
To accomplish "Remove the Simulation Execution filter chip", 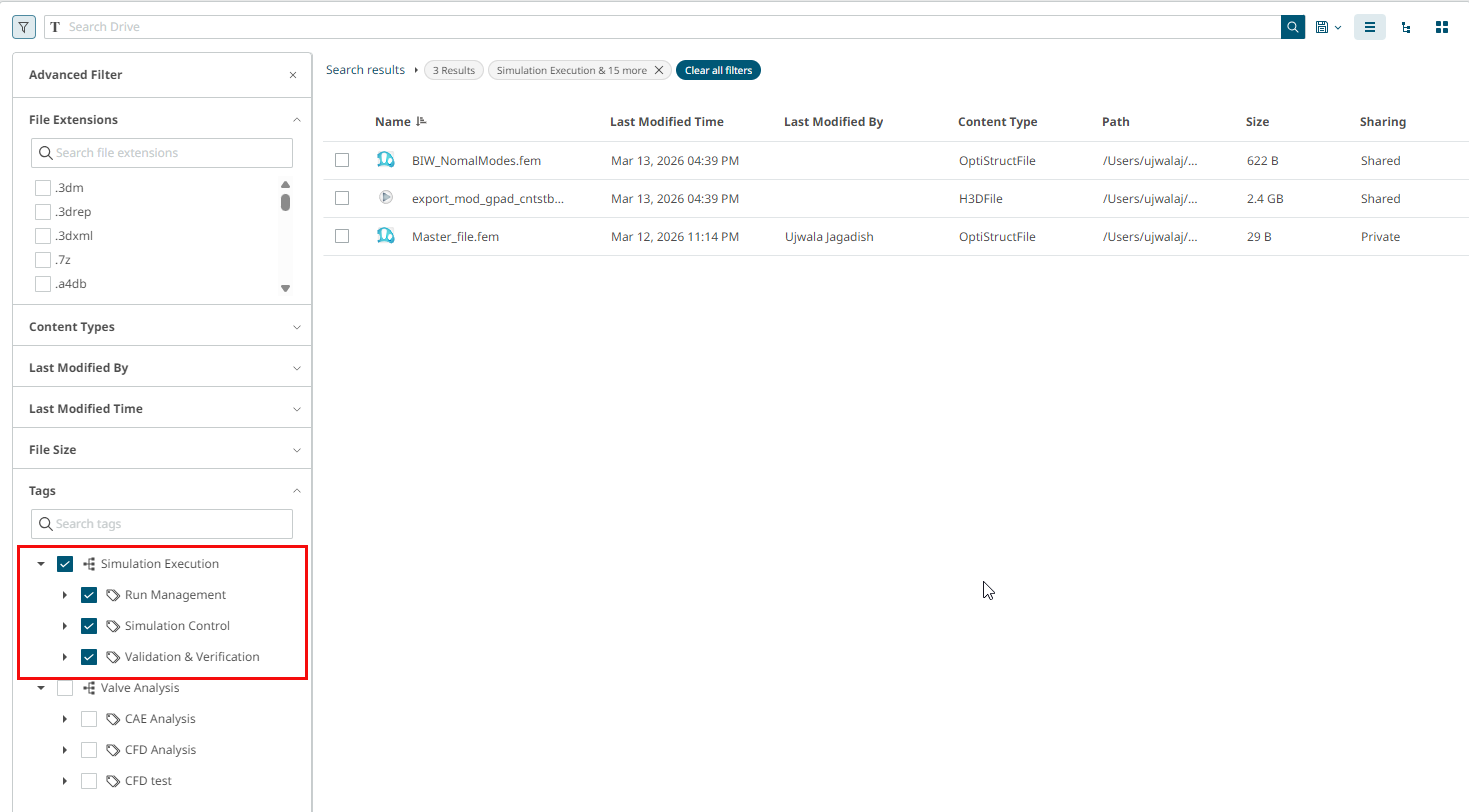I will point(658,70).
